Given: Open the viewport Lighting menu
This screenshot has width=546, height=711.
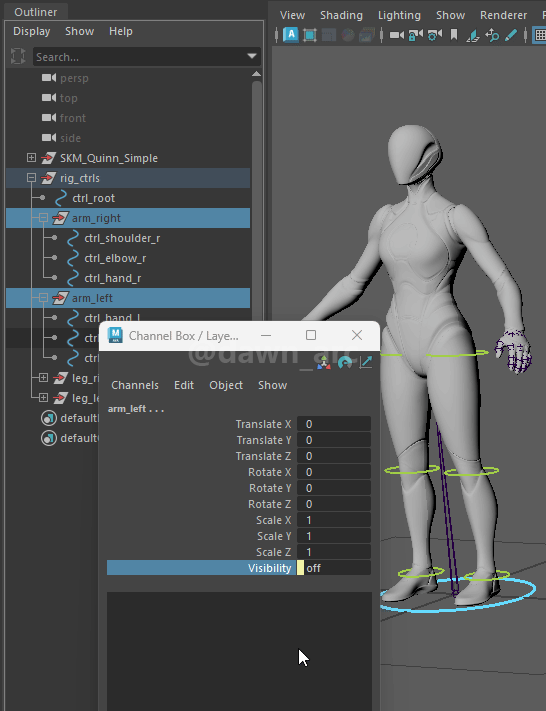Looking at the screenshot, I should pyautogui.click(x=399, y=15).
